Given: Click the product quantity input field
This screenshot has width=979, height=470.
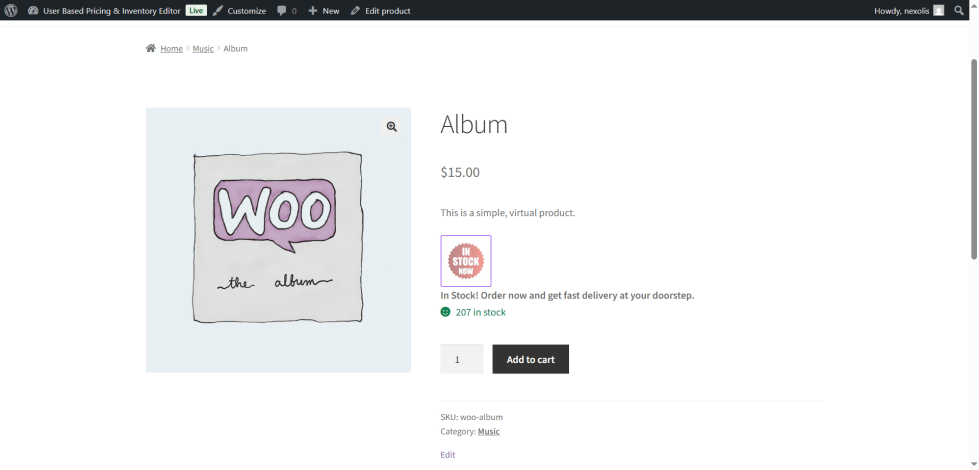Looking at the screenshot, I should click(461, 359).
